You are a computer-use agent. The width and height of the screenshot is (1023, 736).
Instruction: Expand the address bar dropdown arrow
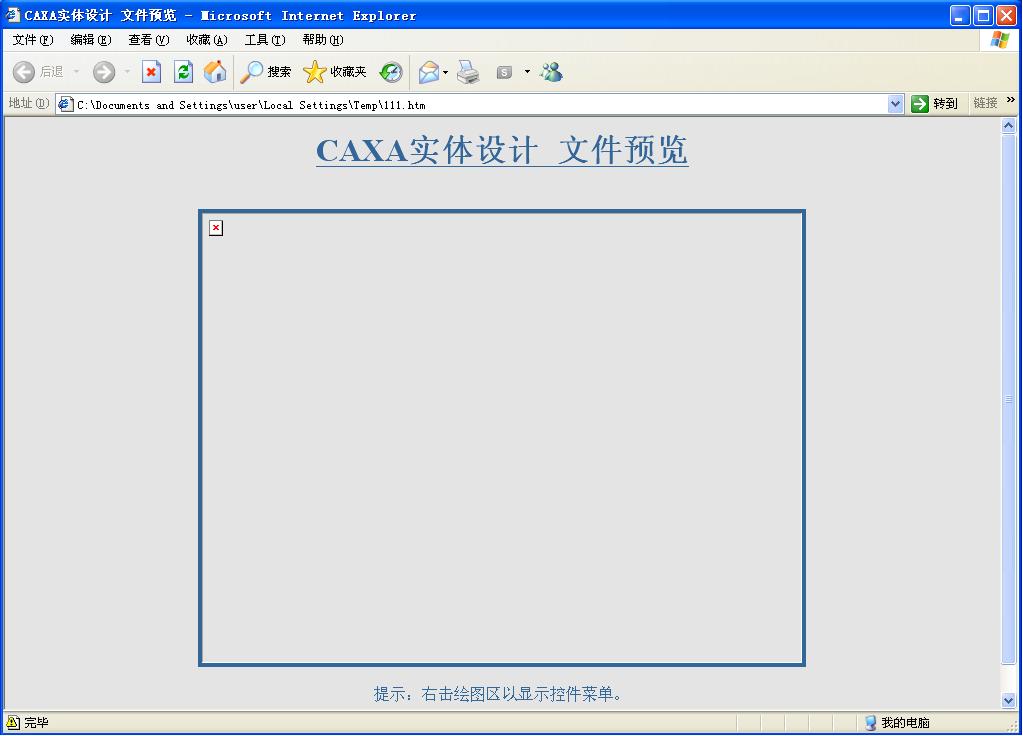coord(895,104)
